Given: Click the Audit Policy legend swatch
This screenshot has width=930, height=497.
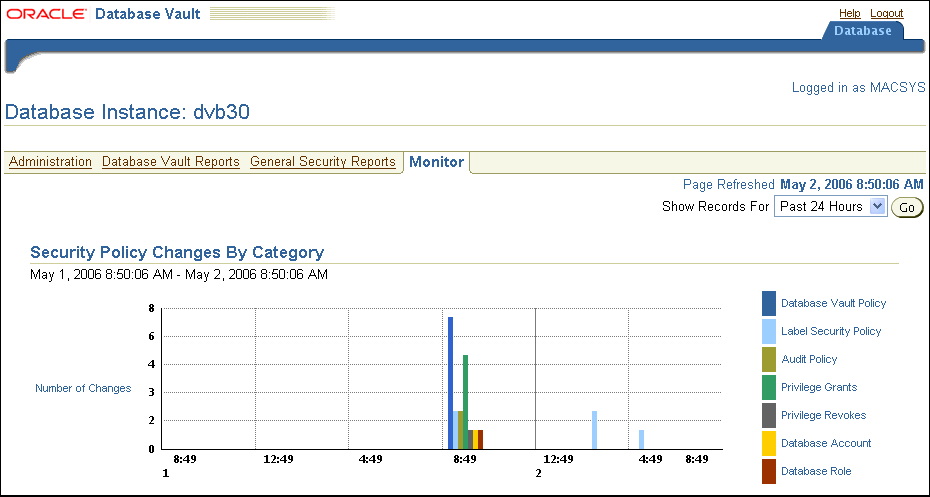Looking at the screenshot, I should [768, 359].
